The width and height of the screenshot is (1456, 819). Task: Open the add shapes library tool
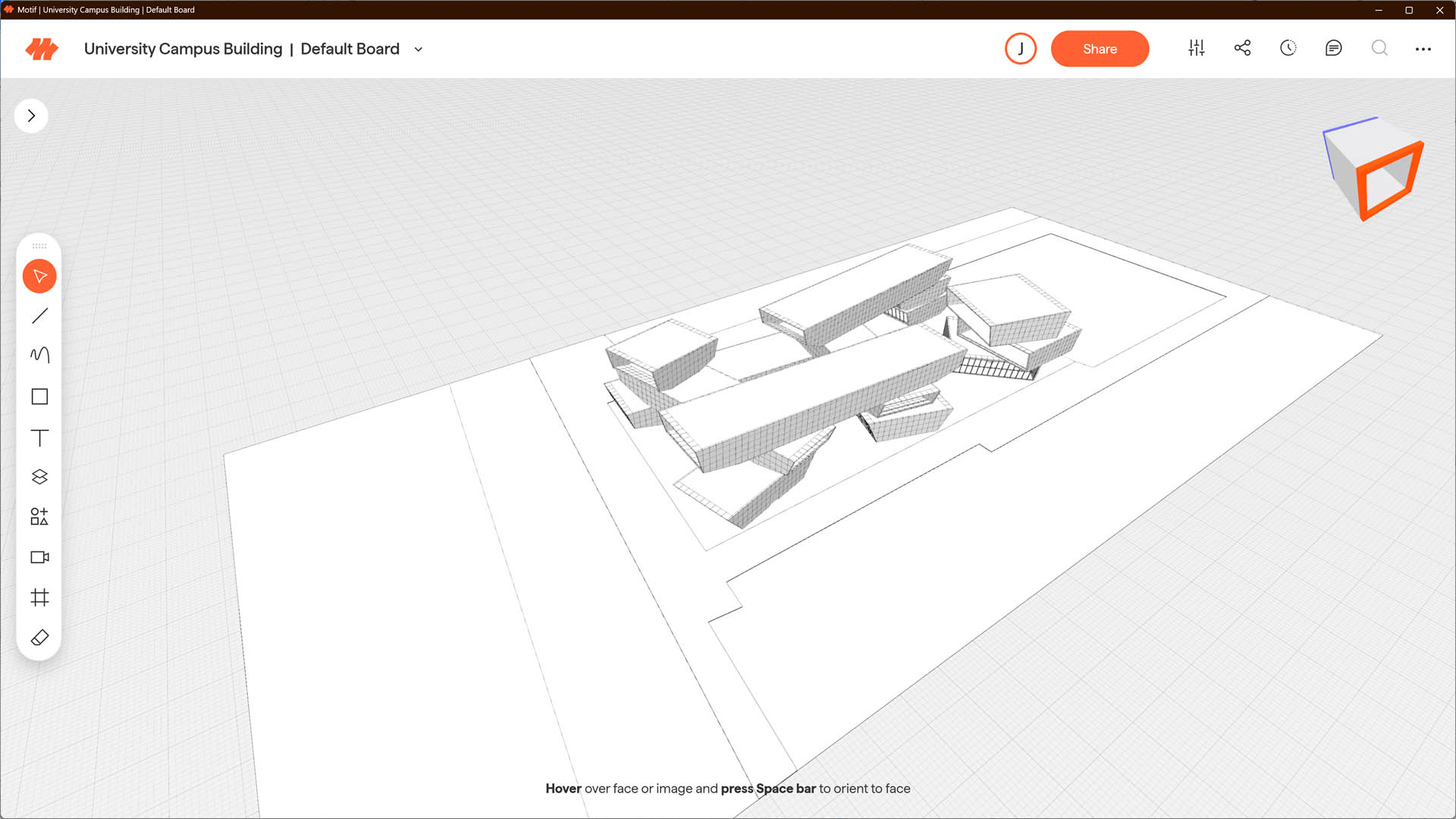(x=39, y=517)
